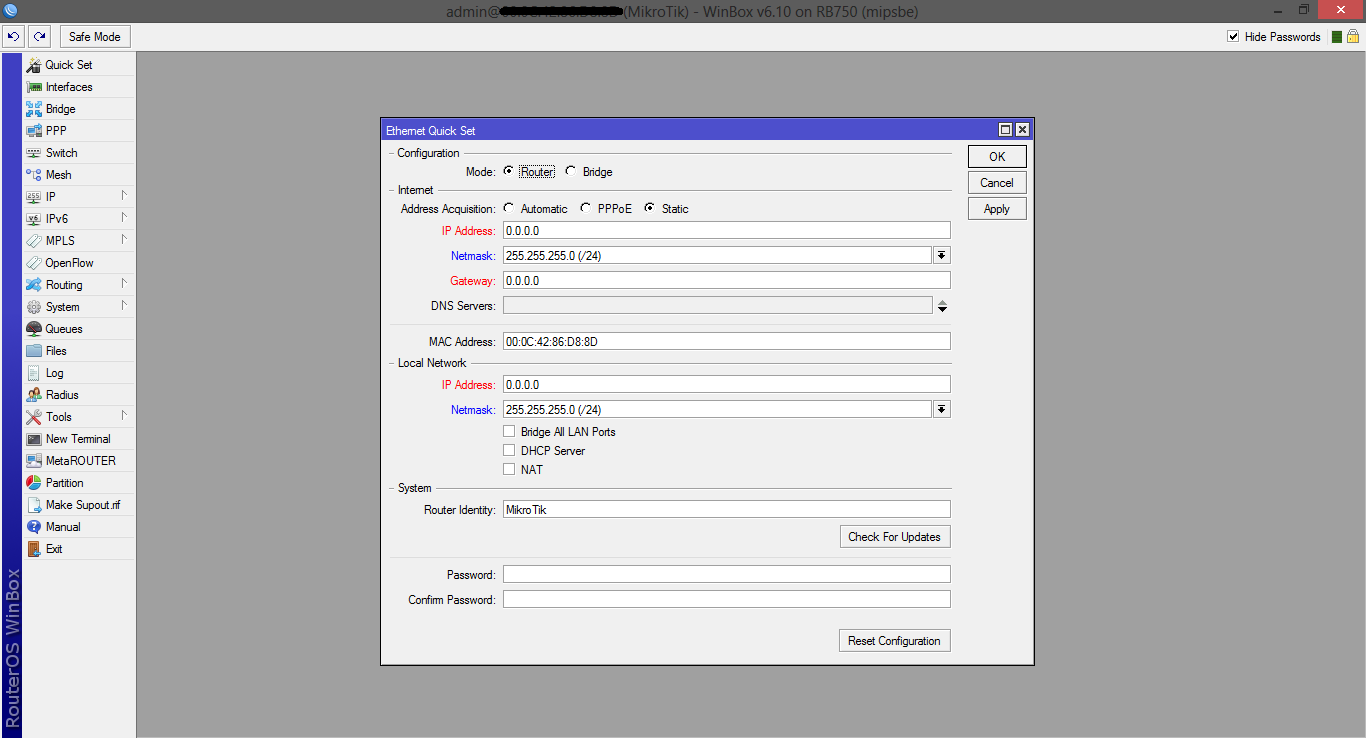
Task: Expand the Tools submenu arrow
Action: (124, 416)
